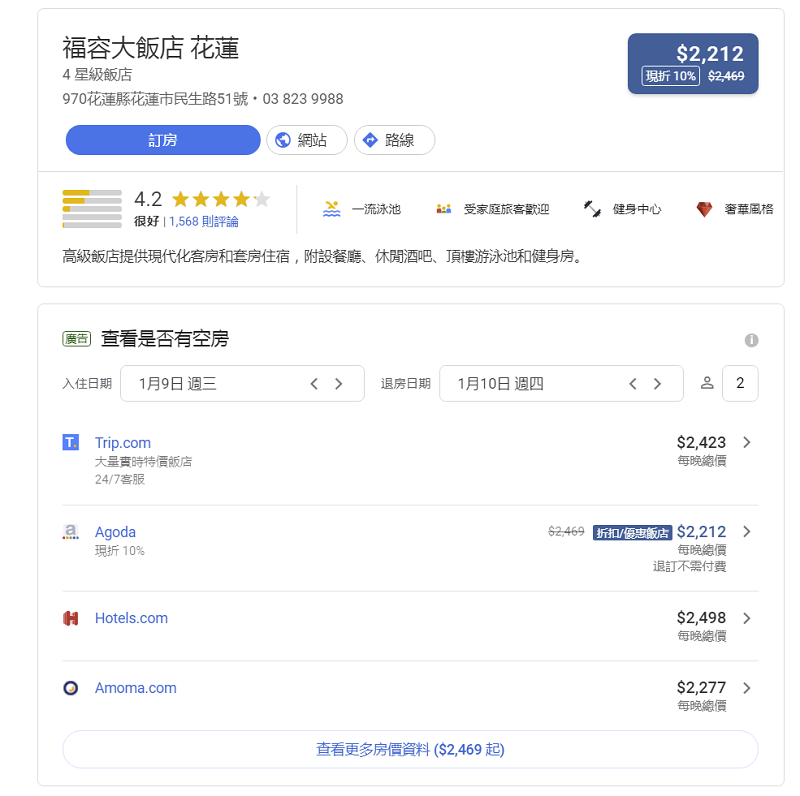Open the Amoma.com booking link
The image size is (800, 796).
[136, 688]
